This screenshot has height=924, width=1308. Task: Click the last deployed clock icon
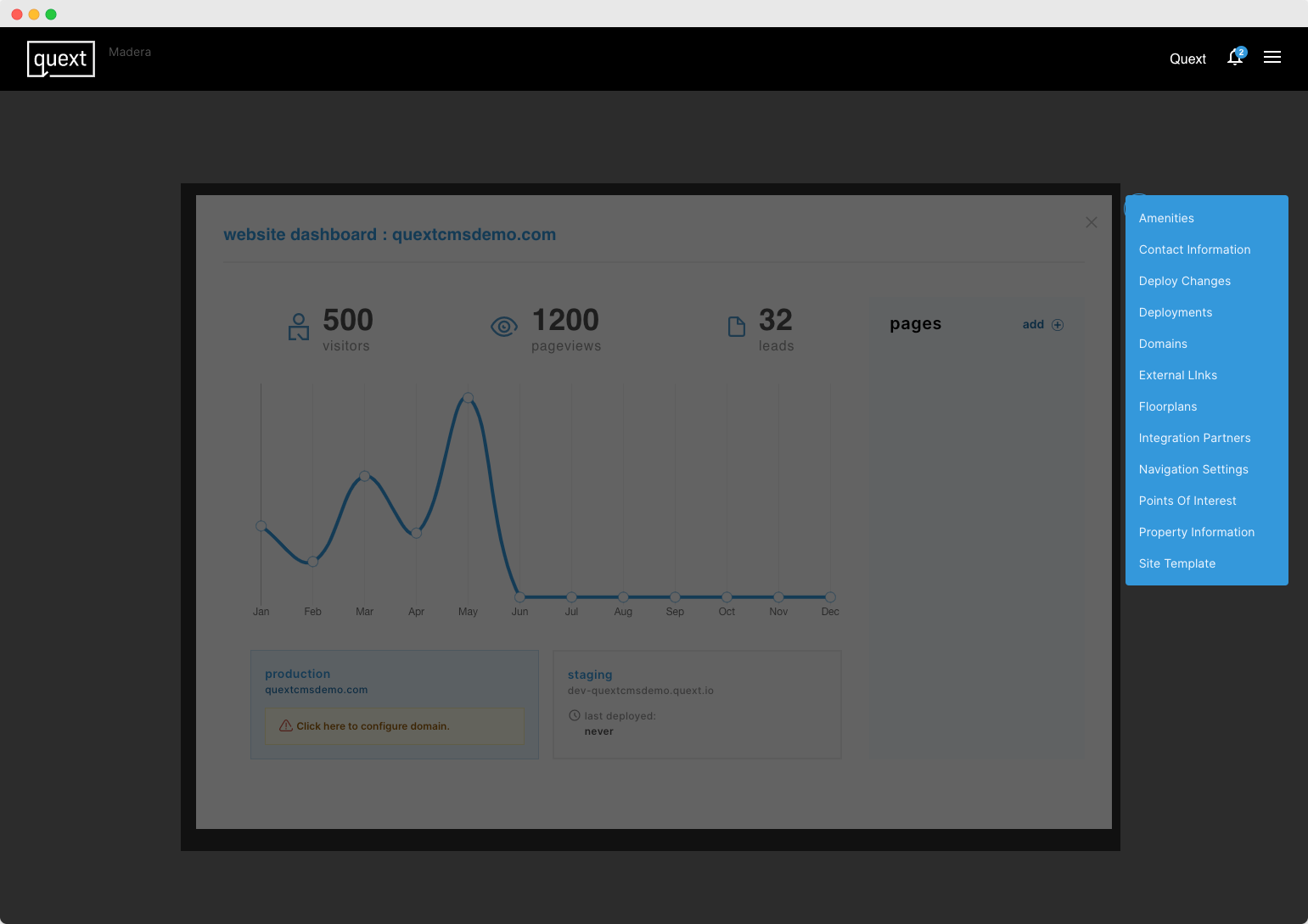(575, 715)
